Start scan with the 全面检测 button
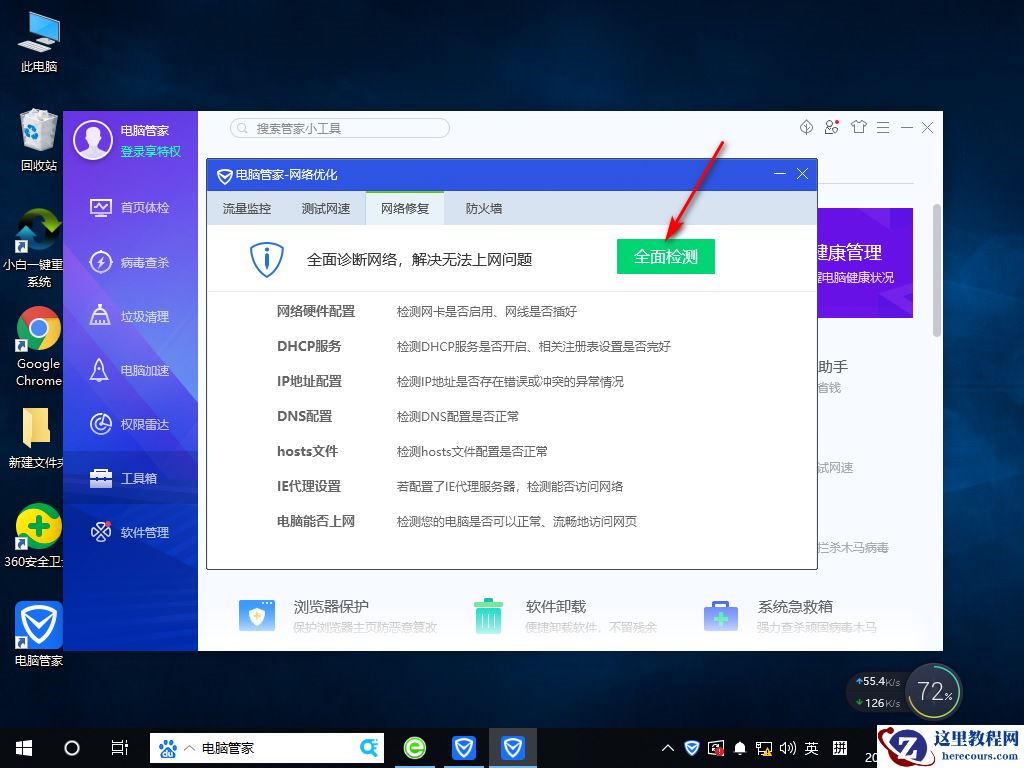 pyautogui.click(x=665, y=256)
